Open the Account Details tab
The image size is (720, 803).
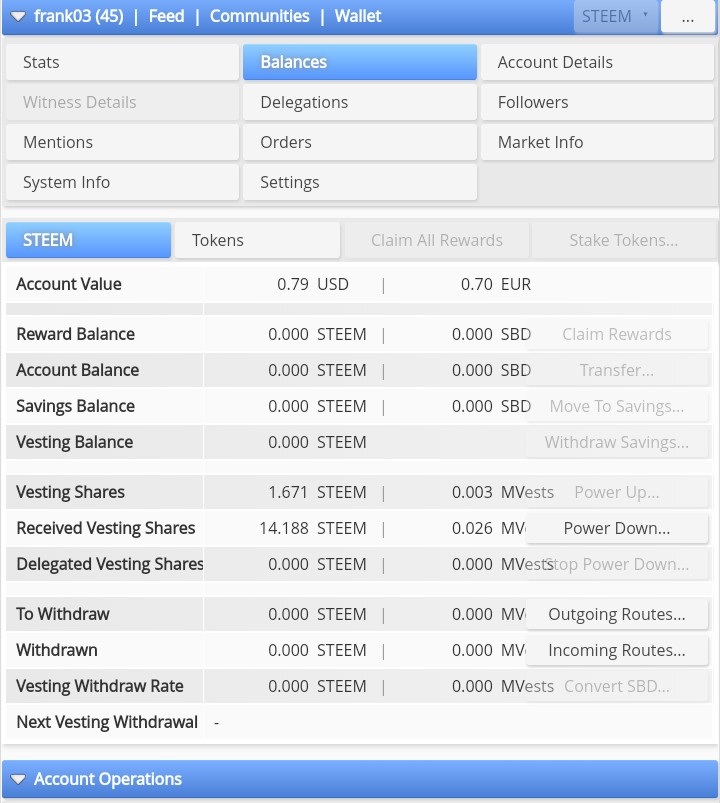(597, 62)
